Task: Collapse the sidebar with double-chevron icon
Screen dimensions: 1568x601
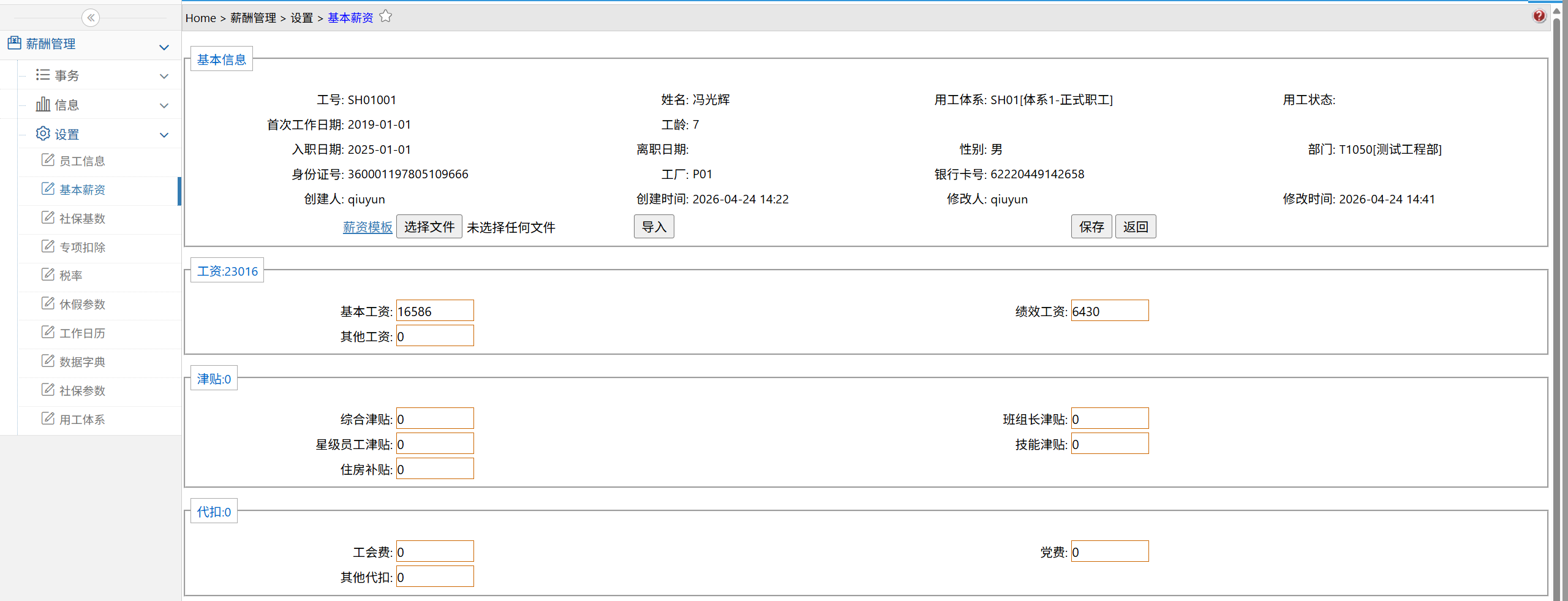Action: pos(91,18)
